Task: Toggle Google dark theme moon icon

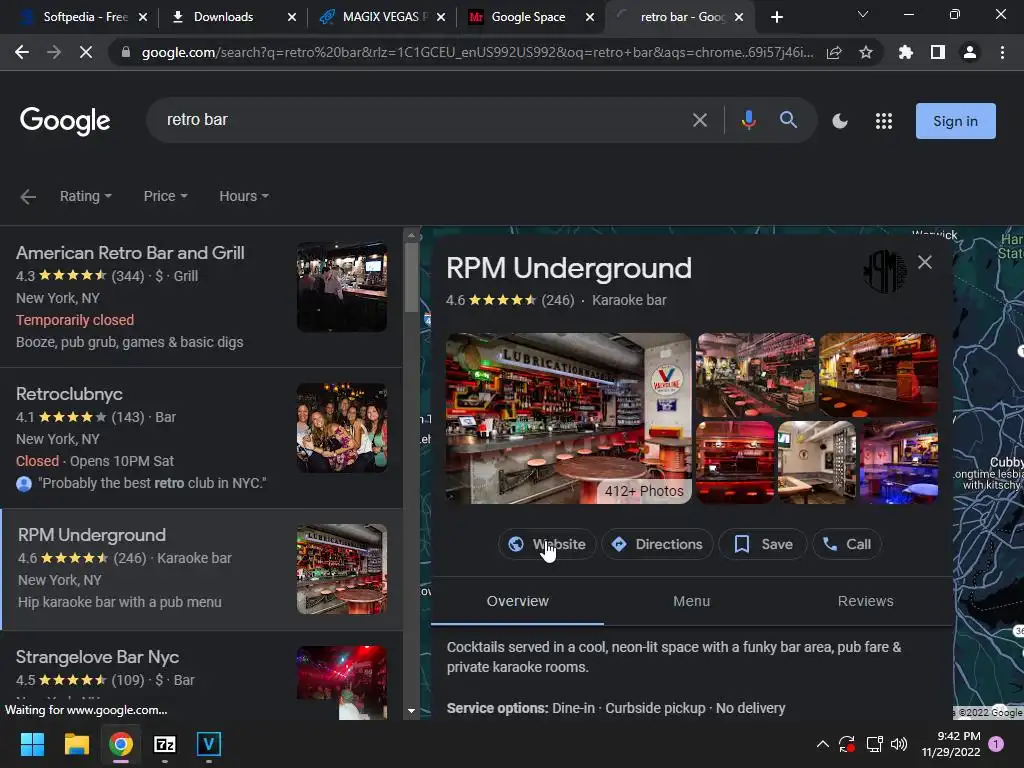Action: pos(840,121)
